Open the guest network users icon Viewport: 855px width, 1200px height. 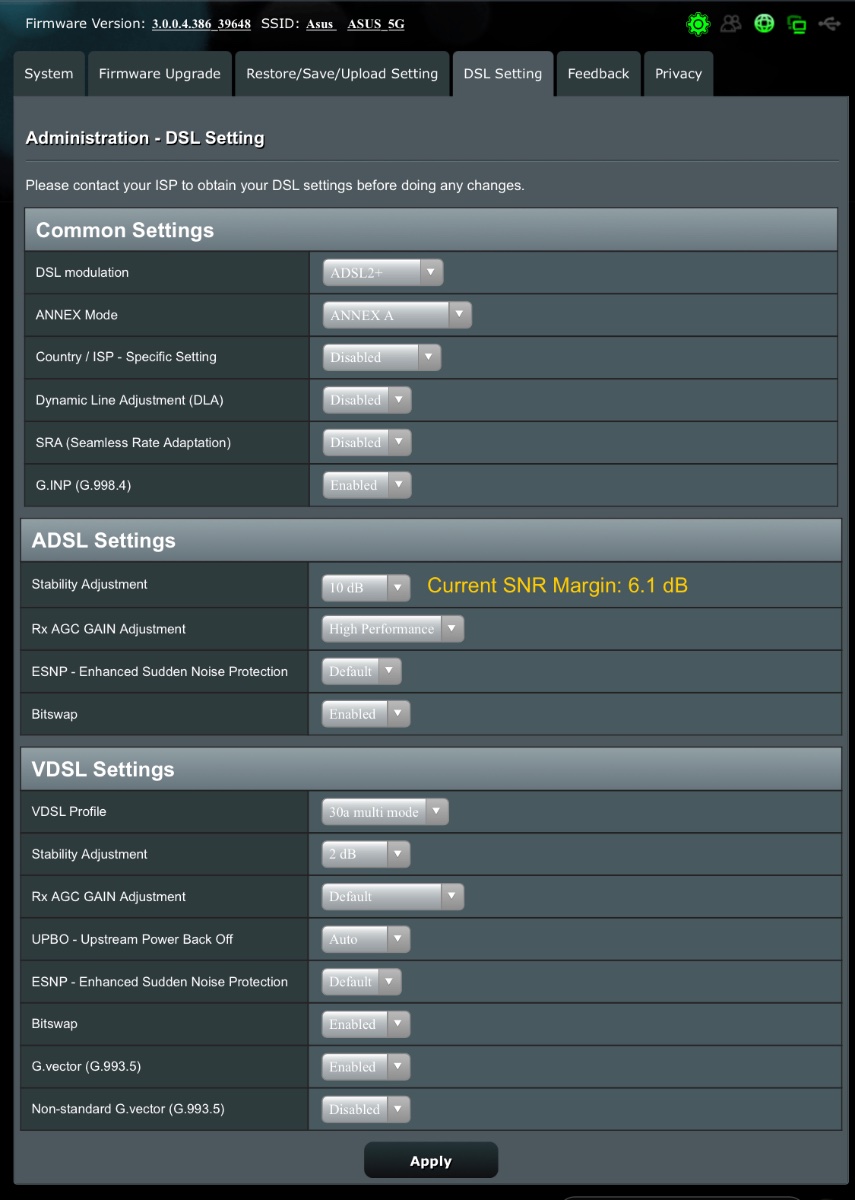pyautogui.click(x=731, y=24)
